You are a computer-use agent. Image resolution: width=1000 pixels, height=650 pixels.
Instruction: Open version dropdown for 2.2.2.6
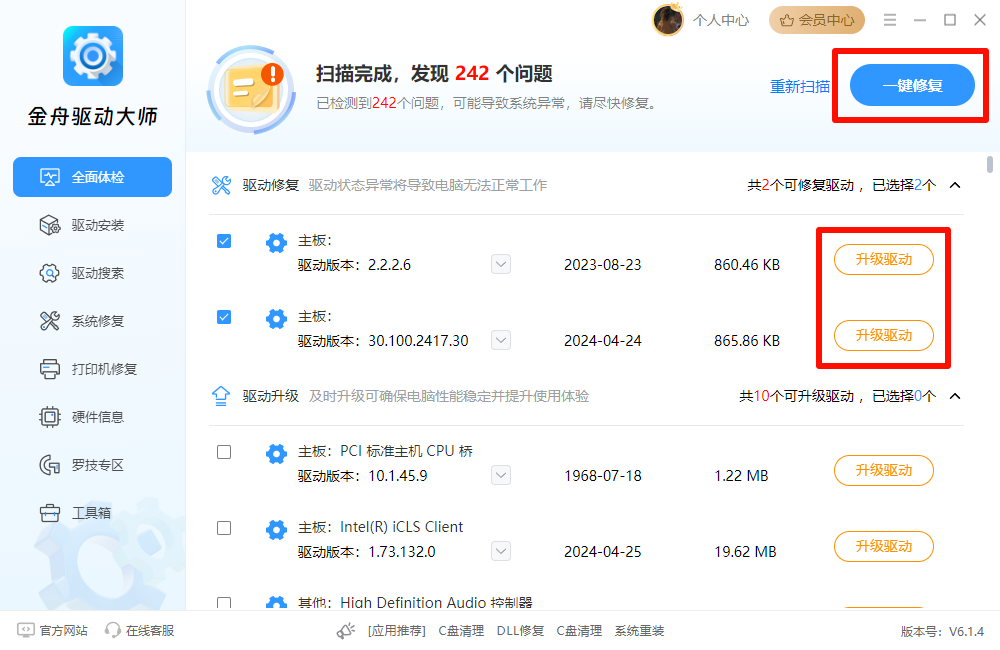501,264
